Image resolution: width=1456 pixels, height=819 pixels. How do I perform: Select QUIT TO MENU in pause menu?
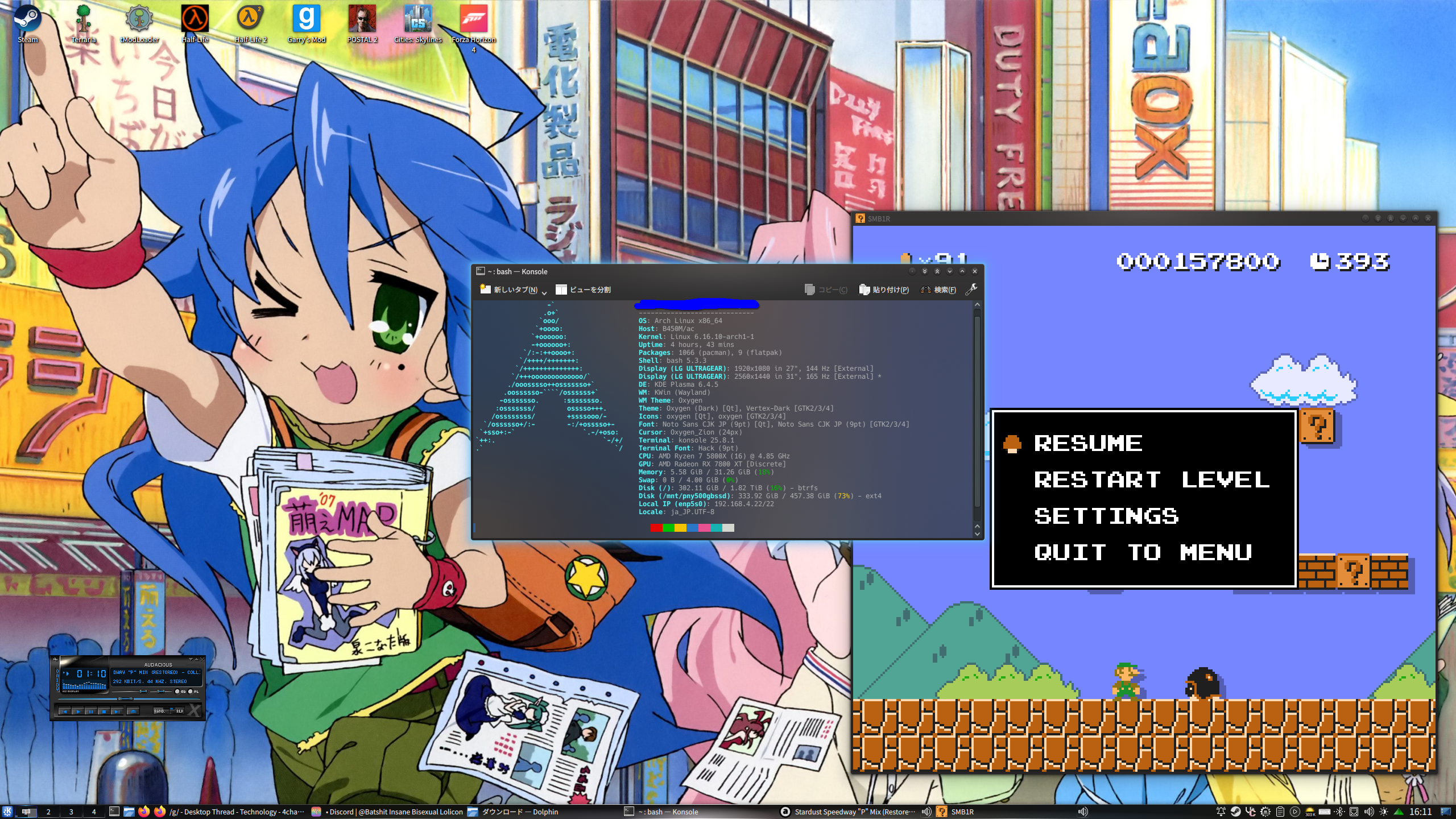[1143, 552]
